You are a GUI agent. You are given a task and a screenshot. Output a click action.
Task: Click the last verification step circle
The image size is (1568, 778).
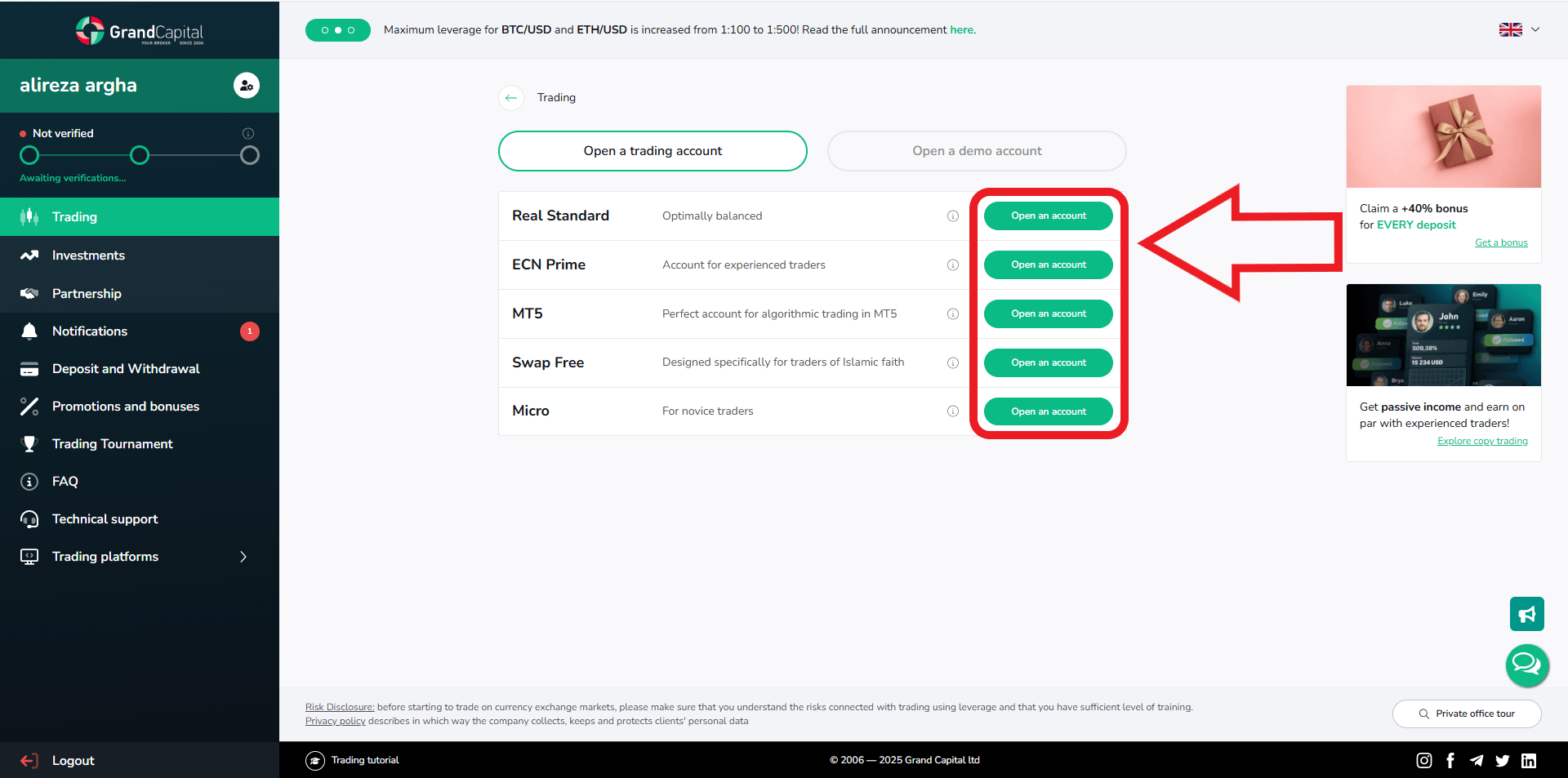coord(250,155)
